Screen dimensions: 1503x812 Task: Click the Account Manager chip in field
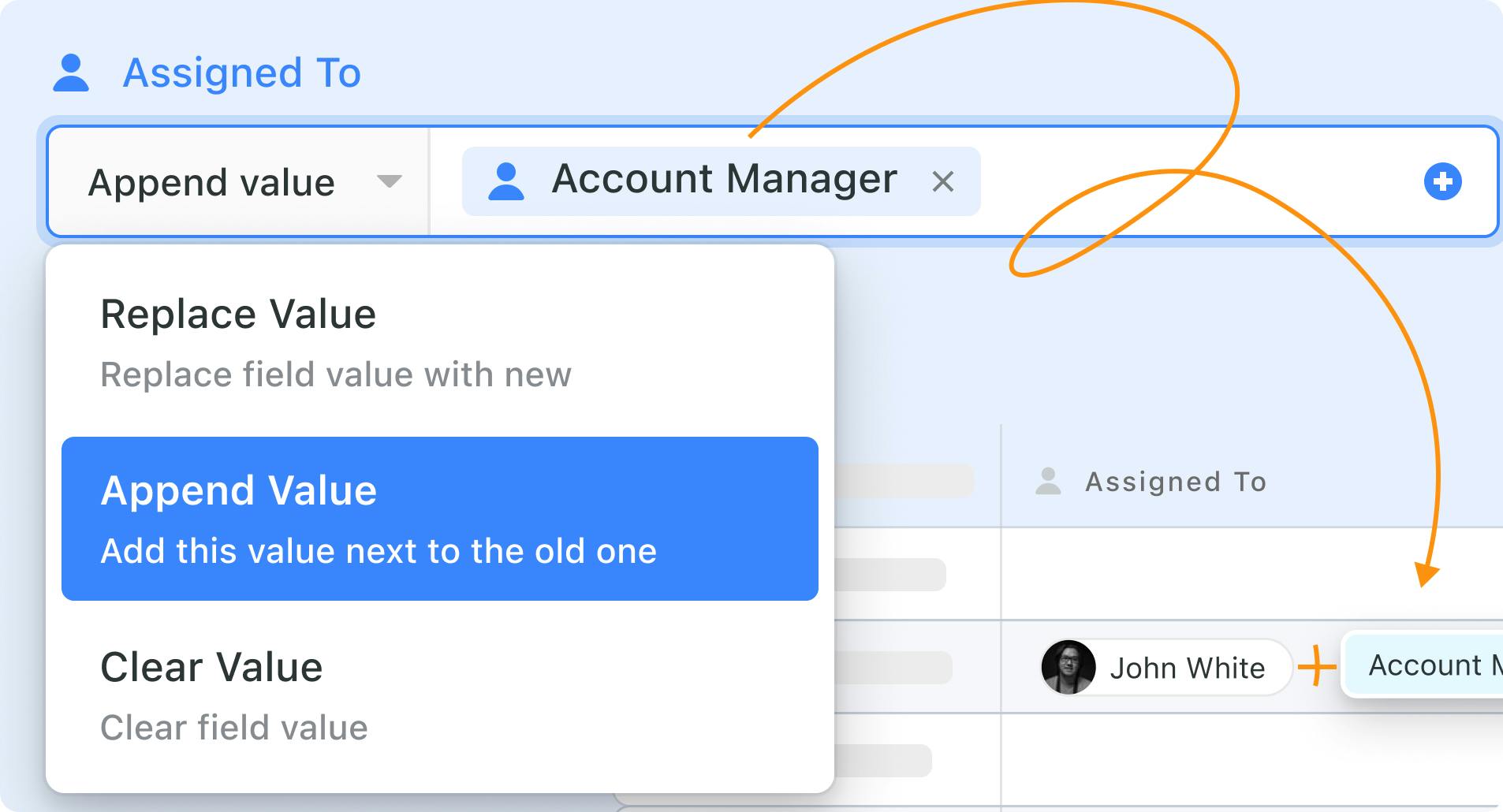point(723,181)
